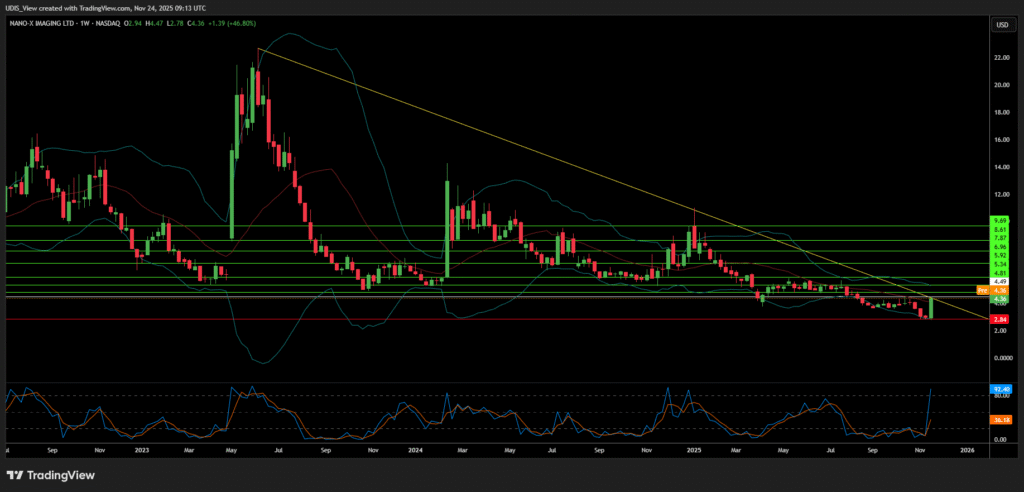Click the 2023 label on the time axis
The width and height of the screenshot is (1024, 492).
142,451
